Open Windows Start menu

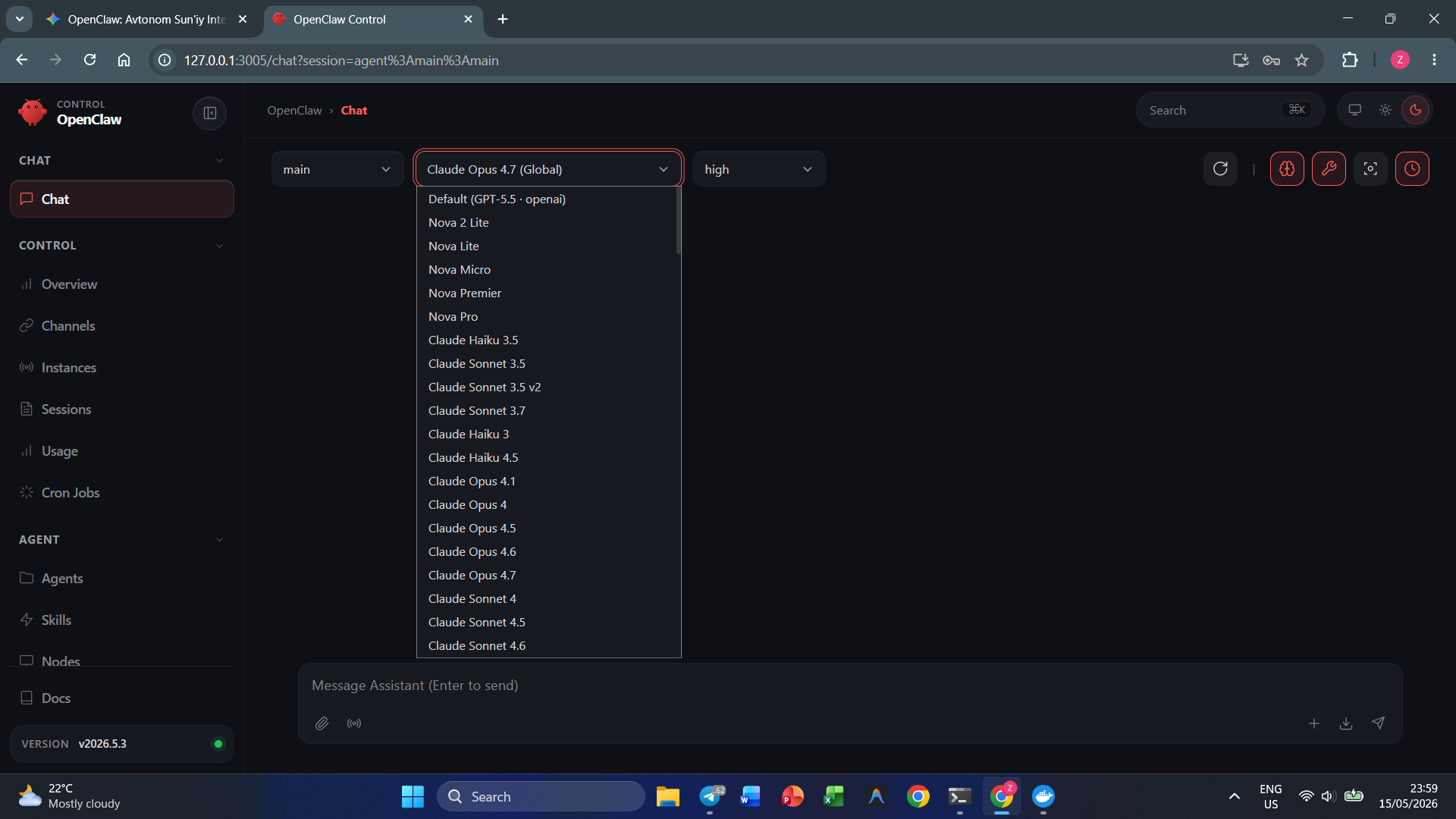tap(413, 796)
